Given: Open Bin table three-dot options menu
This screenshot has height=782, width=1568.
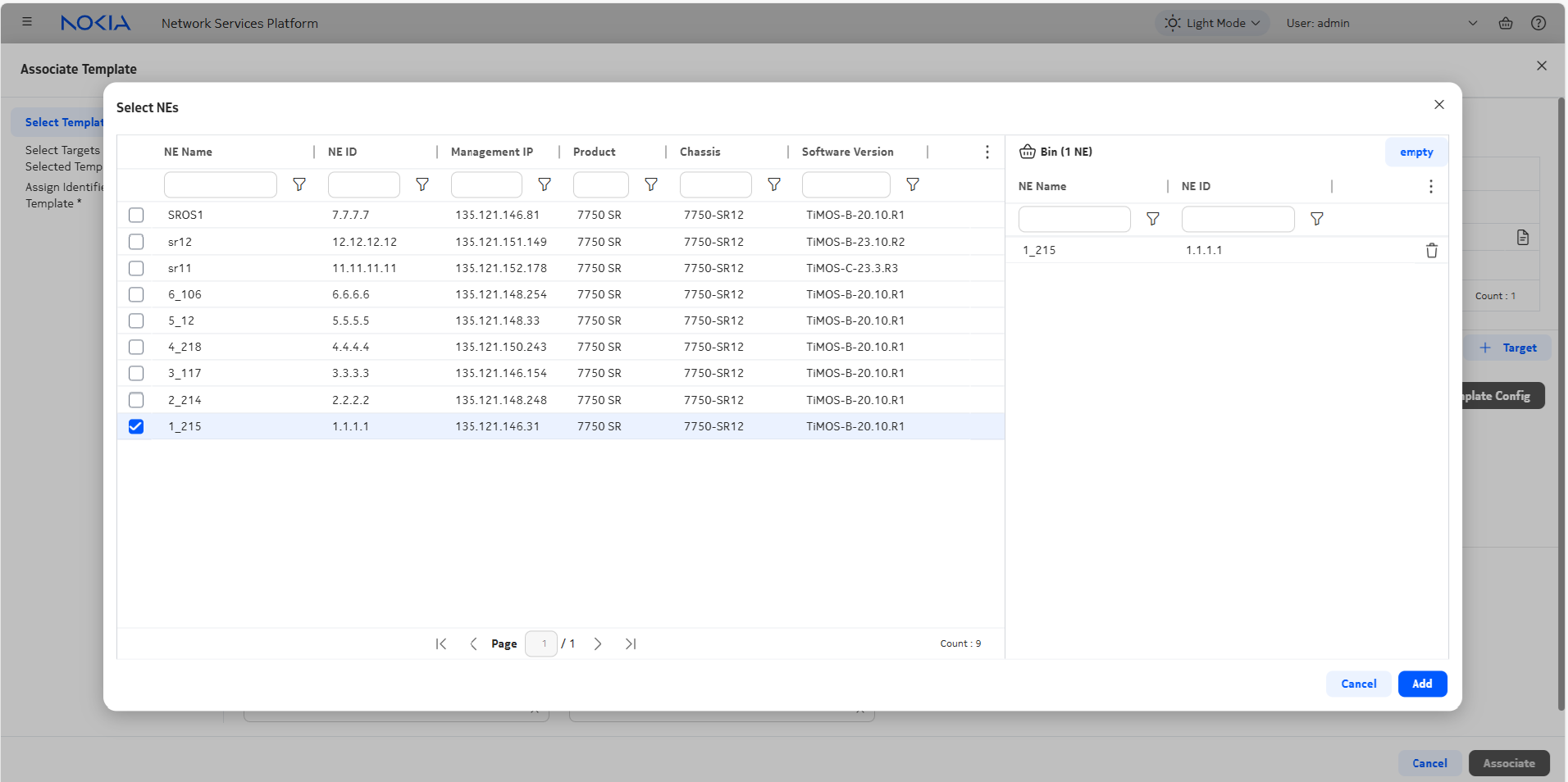Looking at the screenshot, I should pyautogui.click(x=1430, y=187).
